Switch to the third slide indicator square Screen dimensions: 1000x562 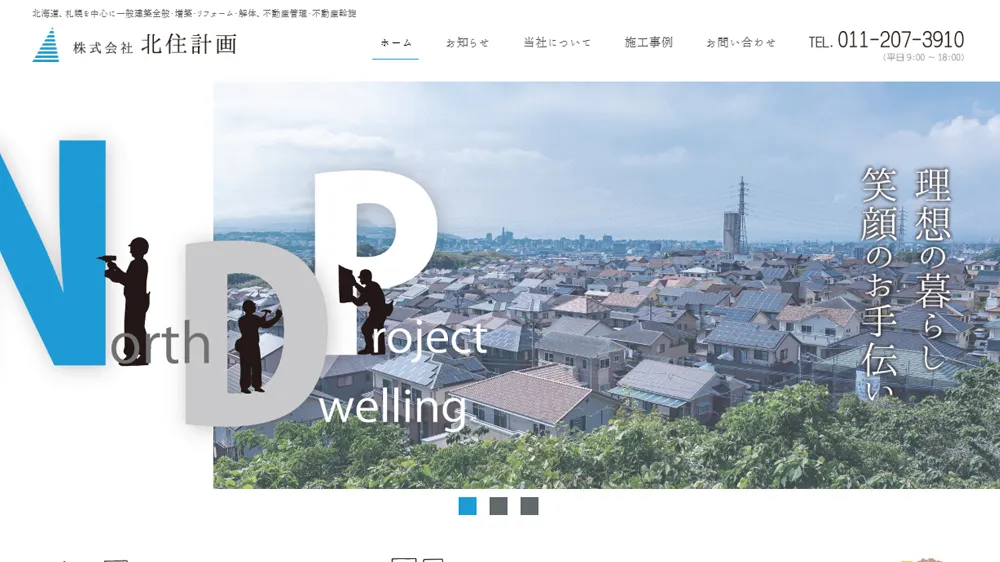[x=529, y=506]
